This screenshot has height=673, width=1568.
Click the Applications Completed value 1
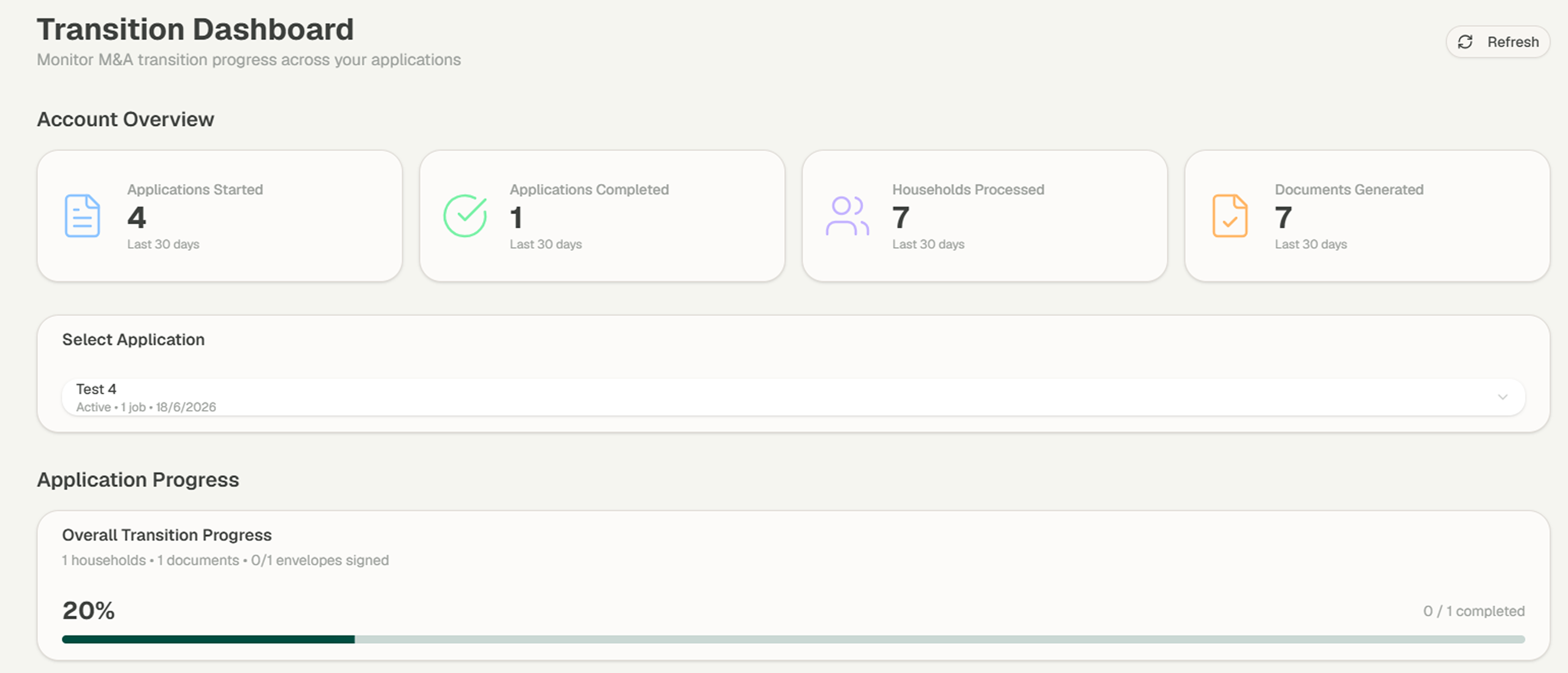(x=516, y=217)
